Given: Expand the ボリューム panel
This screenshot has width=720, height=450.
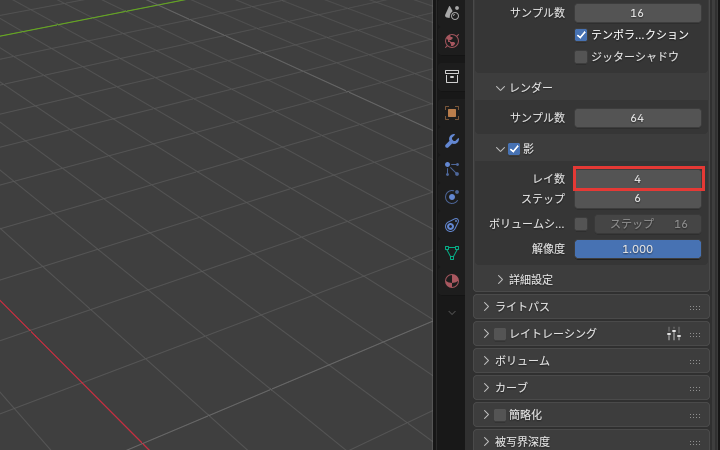Looking at the screenshot, I should click(486, 361).
